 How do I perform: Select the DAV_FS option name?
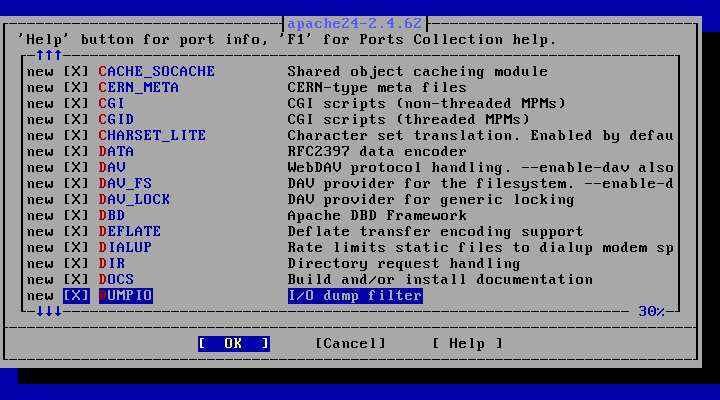pos(125,184)
